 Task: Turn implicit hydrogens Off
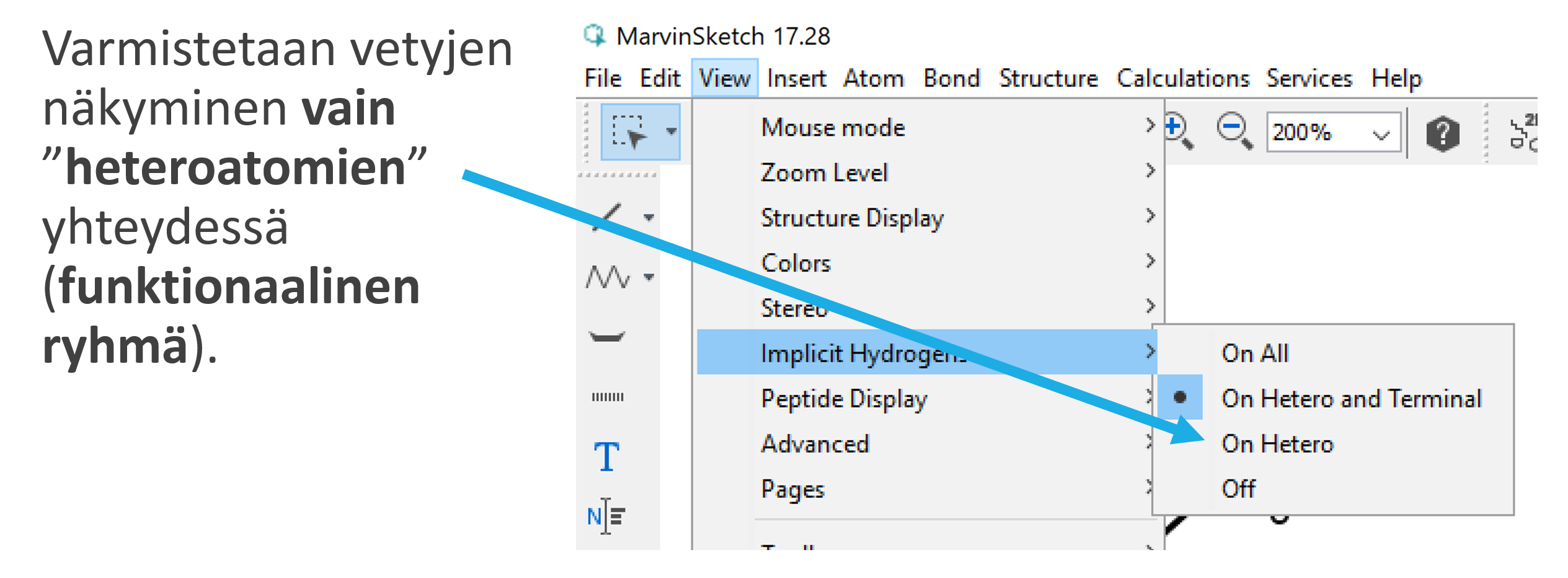point(1238,489)
